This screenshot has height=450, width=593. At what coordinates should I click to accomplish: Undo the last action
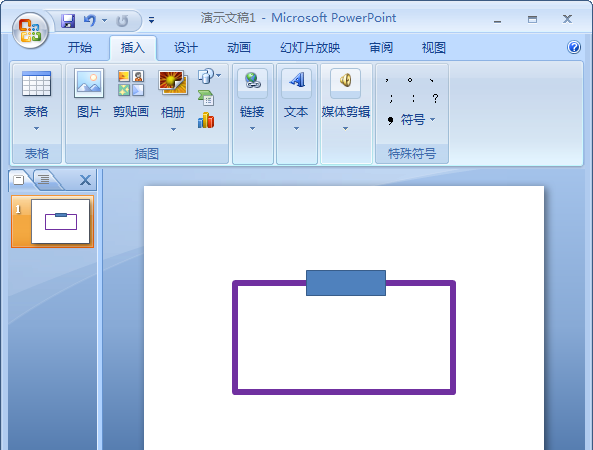[90, 20]
